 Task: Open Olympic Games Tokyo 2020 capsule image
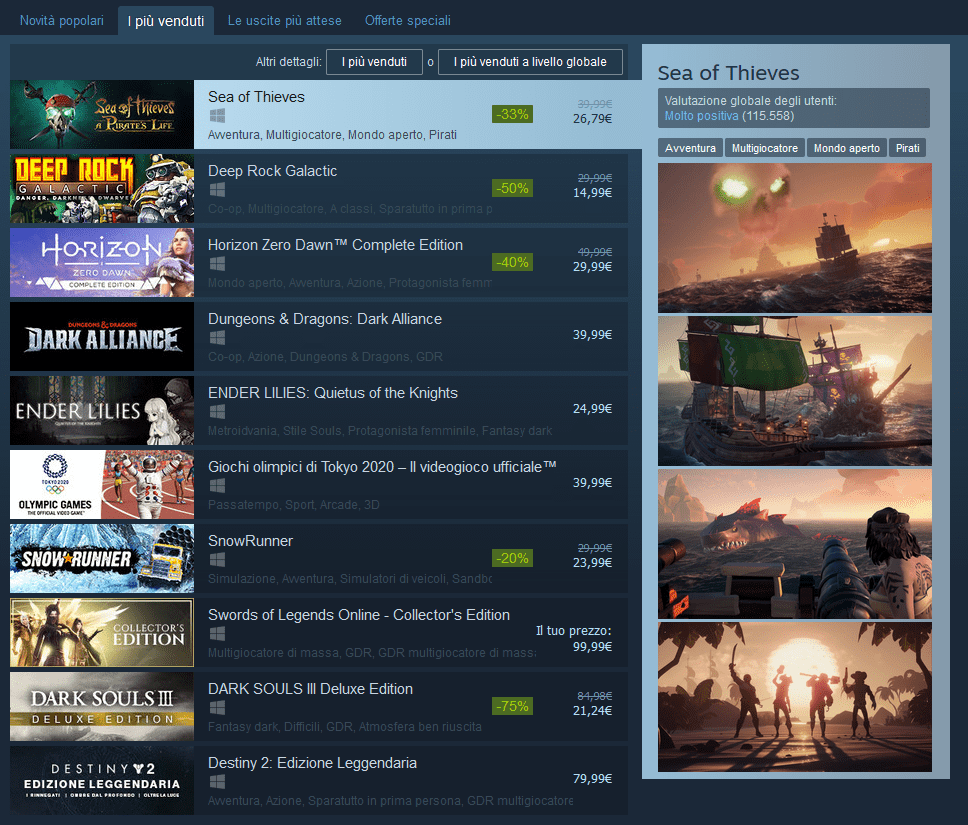(x=102, y=484)
